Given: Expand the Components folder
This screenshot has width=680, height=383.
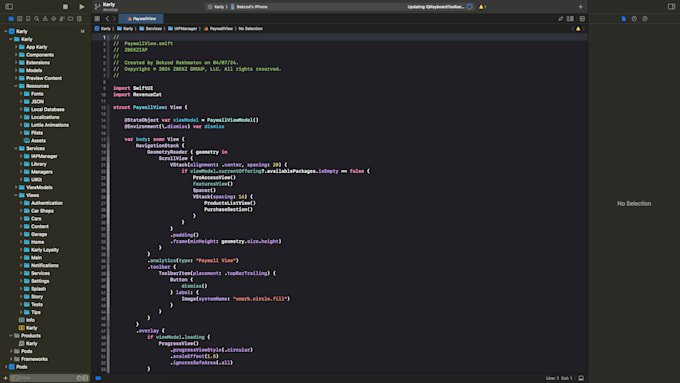Looking at the screenshot, I should 16,55.
